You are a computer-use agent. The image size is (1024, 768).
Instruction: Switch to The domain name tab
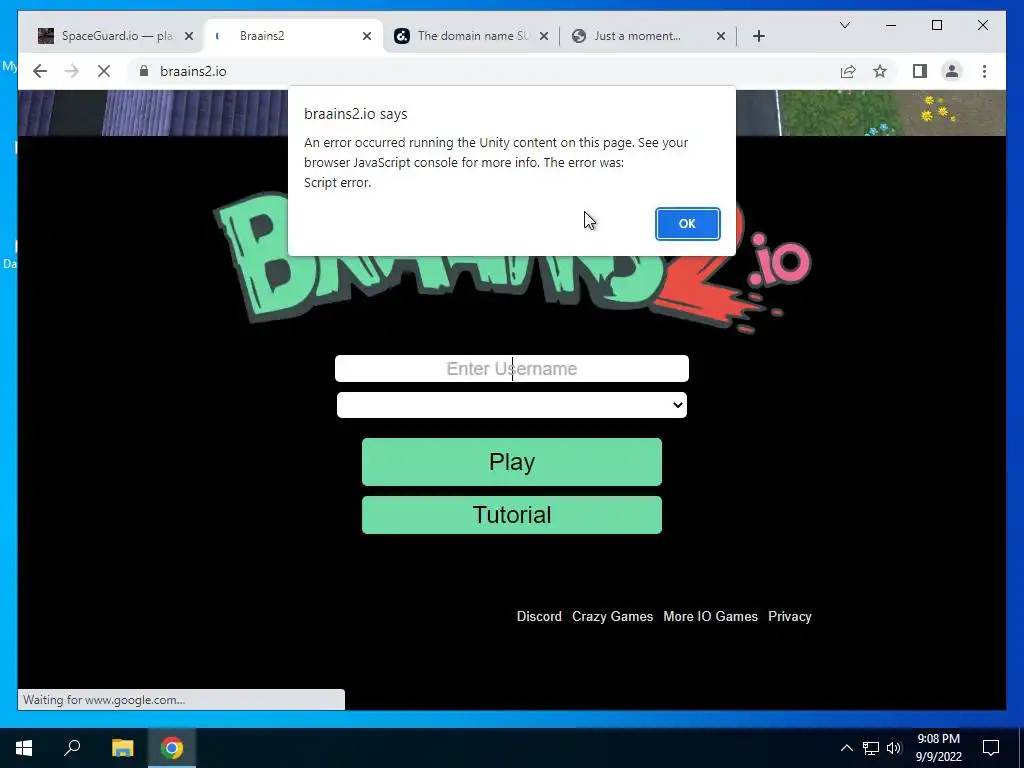pos(470,36)
